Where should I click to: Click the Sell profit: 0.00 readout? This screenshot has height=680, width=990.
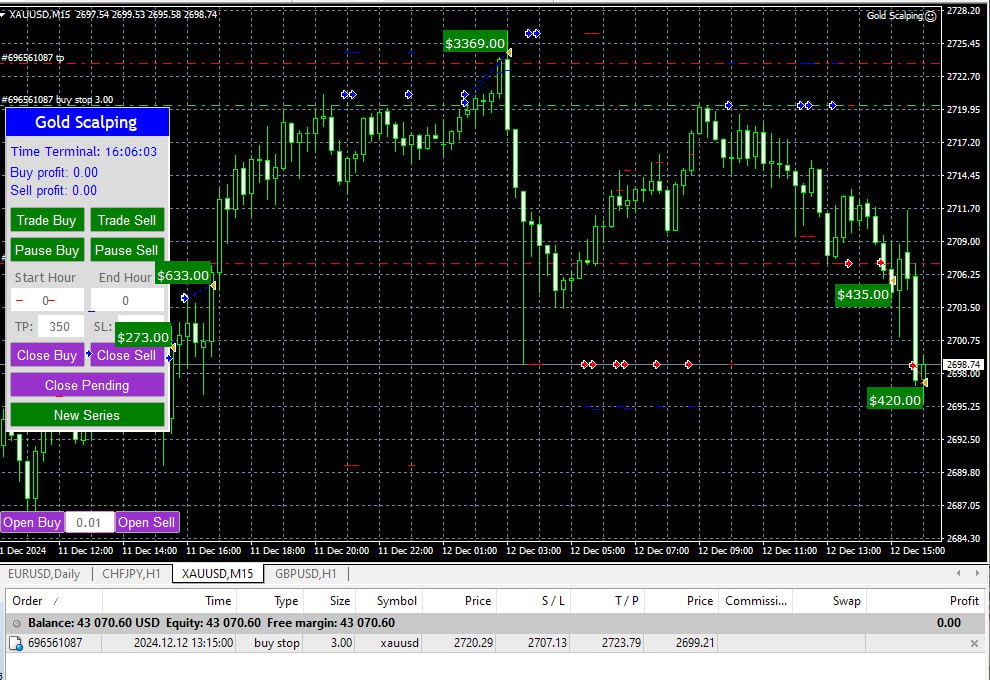pyautogui.click(x=54, y=191)
